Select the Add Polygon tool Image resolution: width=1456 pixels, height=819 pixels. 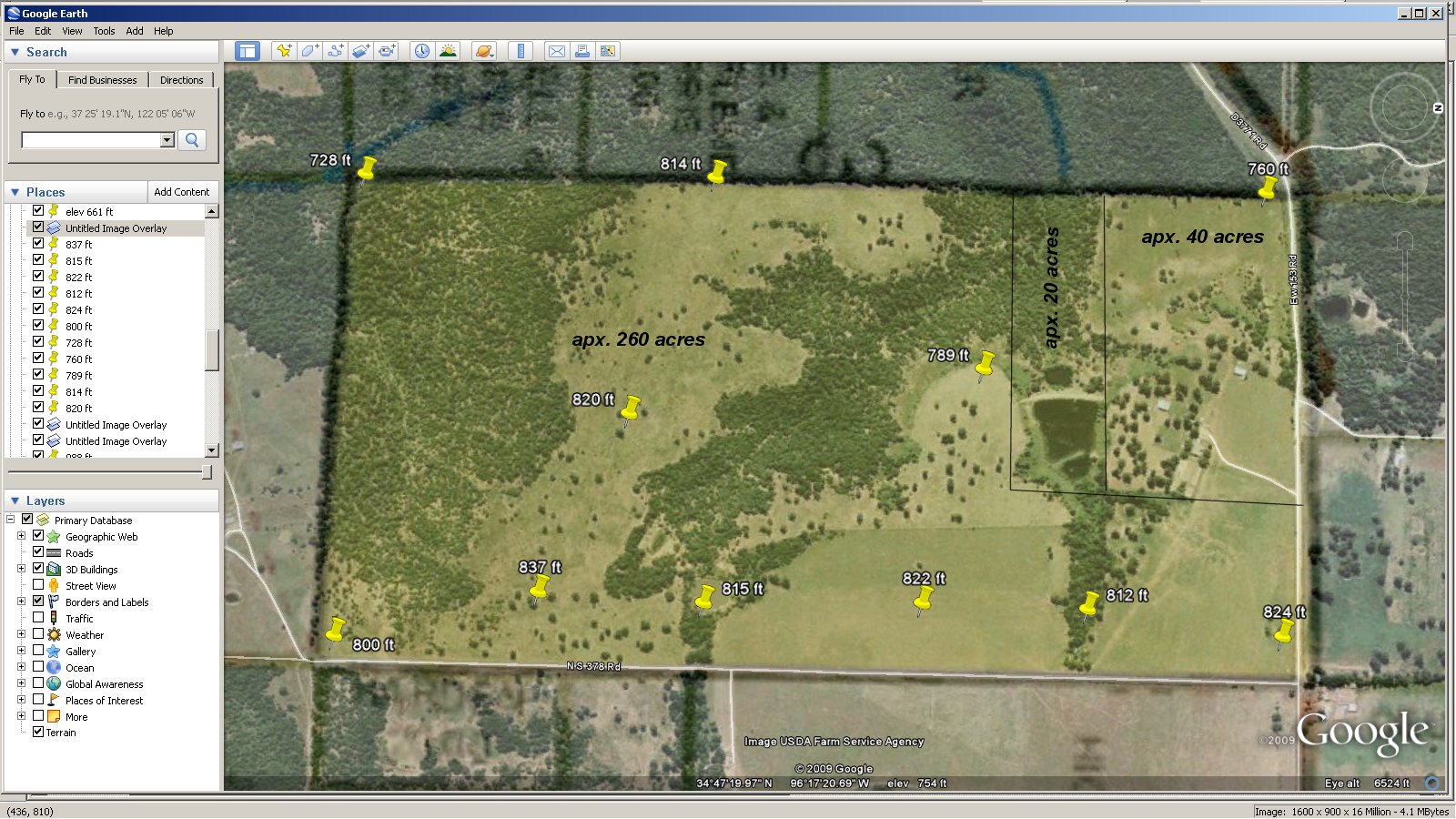click(x=309, y=51)
